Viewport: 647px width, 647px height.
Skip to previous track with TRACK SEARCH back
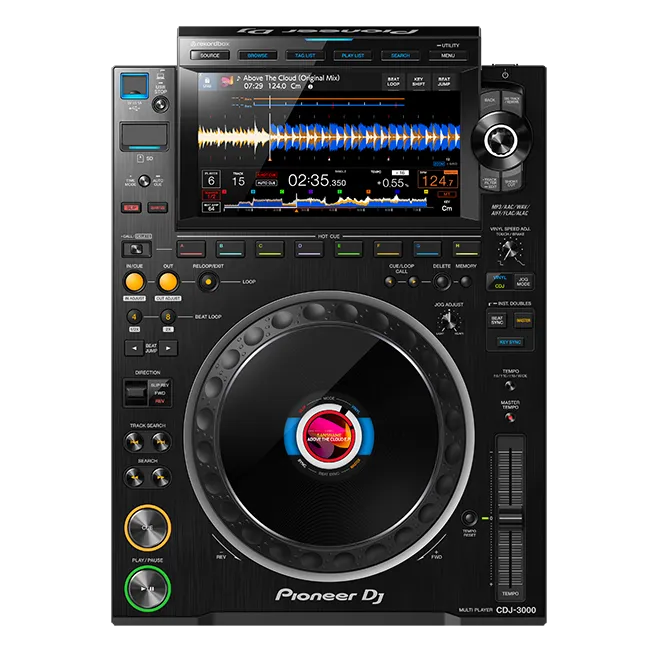(135, 442)
